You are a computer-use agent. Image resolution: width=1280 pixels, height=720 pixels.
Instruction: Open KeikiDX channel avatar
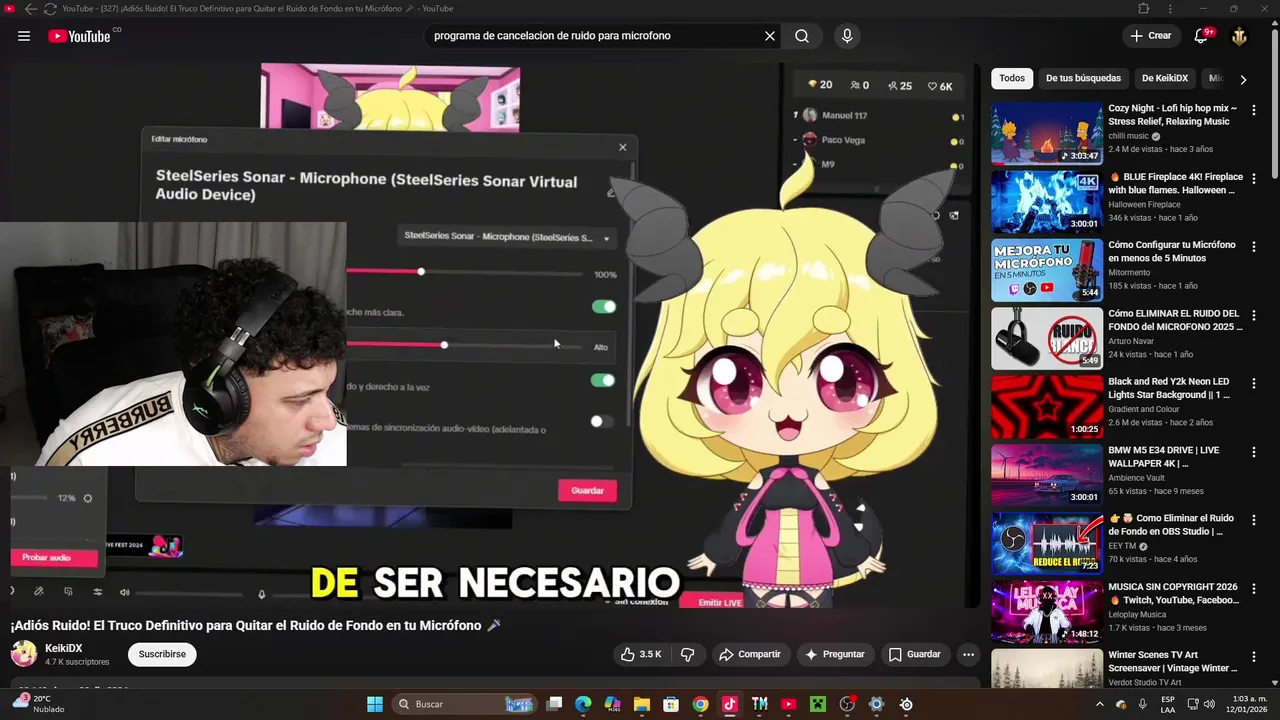(24, 654)
